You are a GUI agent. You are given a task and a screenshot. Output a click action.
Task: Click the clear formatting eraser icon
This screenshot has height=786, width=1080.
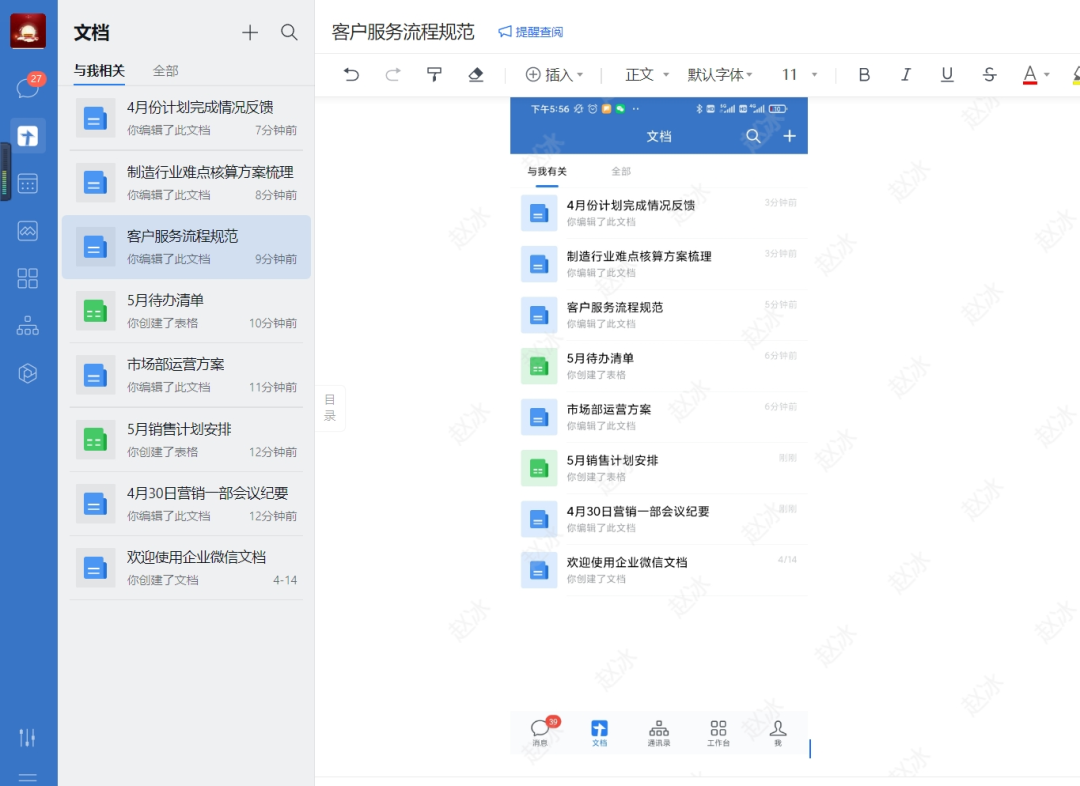coord(475,74)
